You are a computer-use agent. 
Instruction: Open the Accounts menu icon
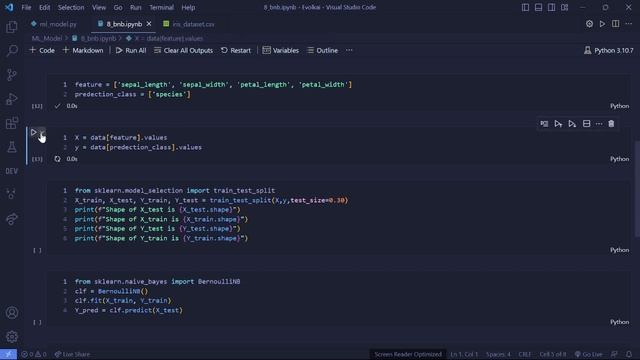pyautogui.click(x=12, y=313)
